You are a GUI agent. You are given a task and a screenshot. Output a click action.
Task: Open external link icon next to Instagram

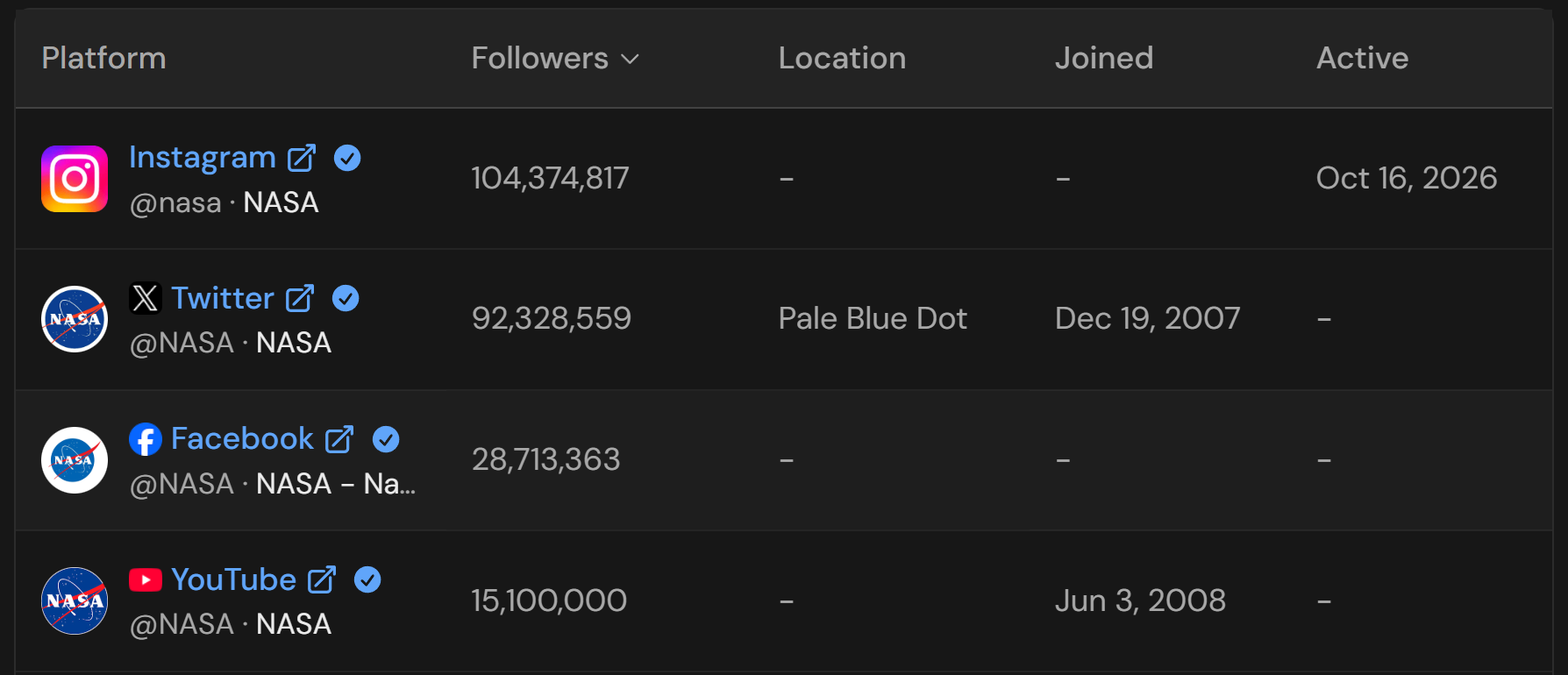click(x=302, y=158)
